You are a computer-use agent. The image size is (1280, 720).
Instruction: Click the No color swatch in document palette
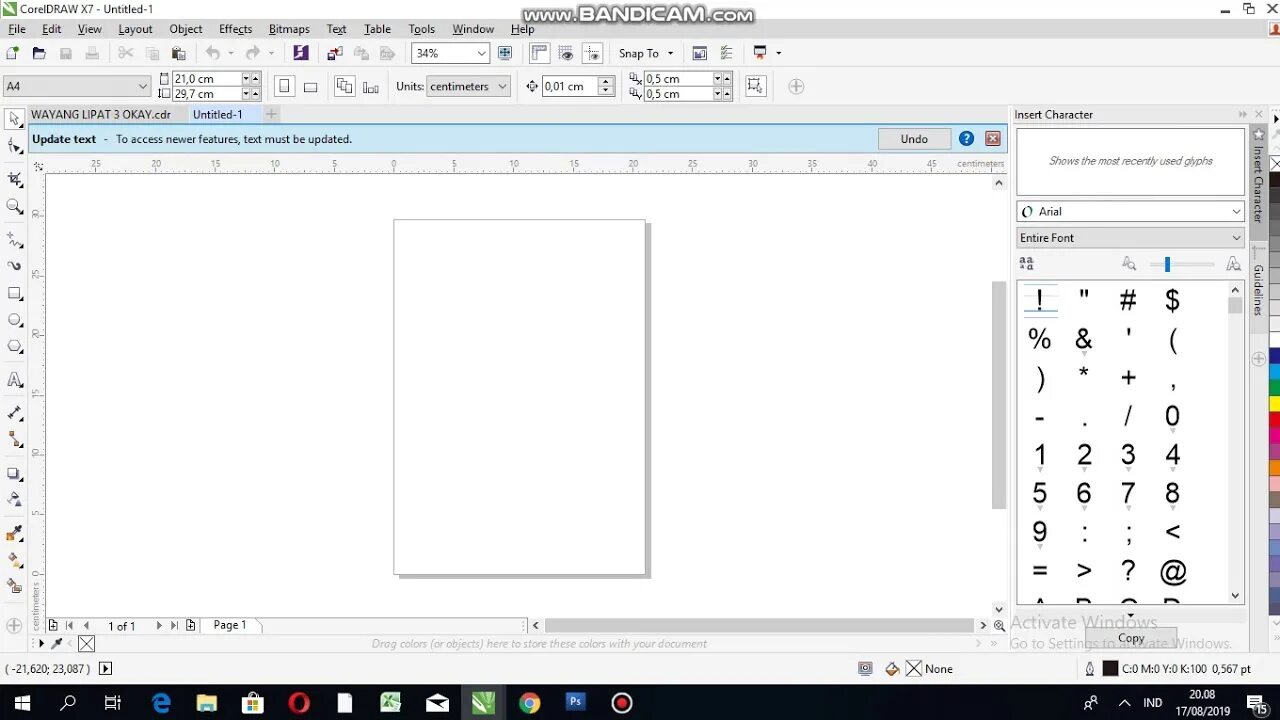pos(87,644)
